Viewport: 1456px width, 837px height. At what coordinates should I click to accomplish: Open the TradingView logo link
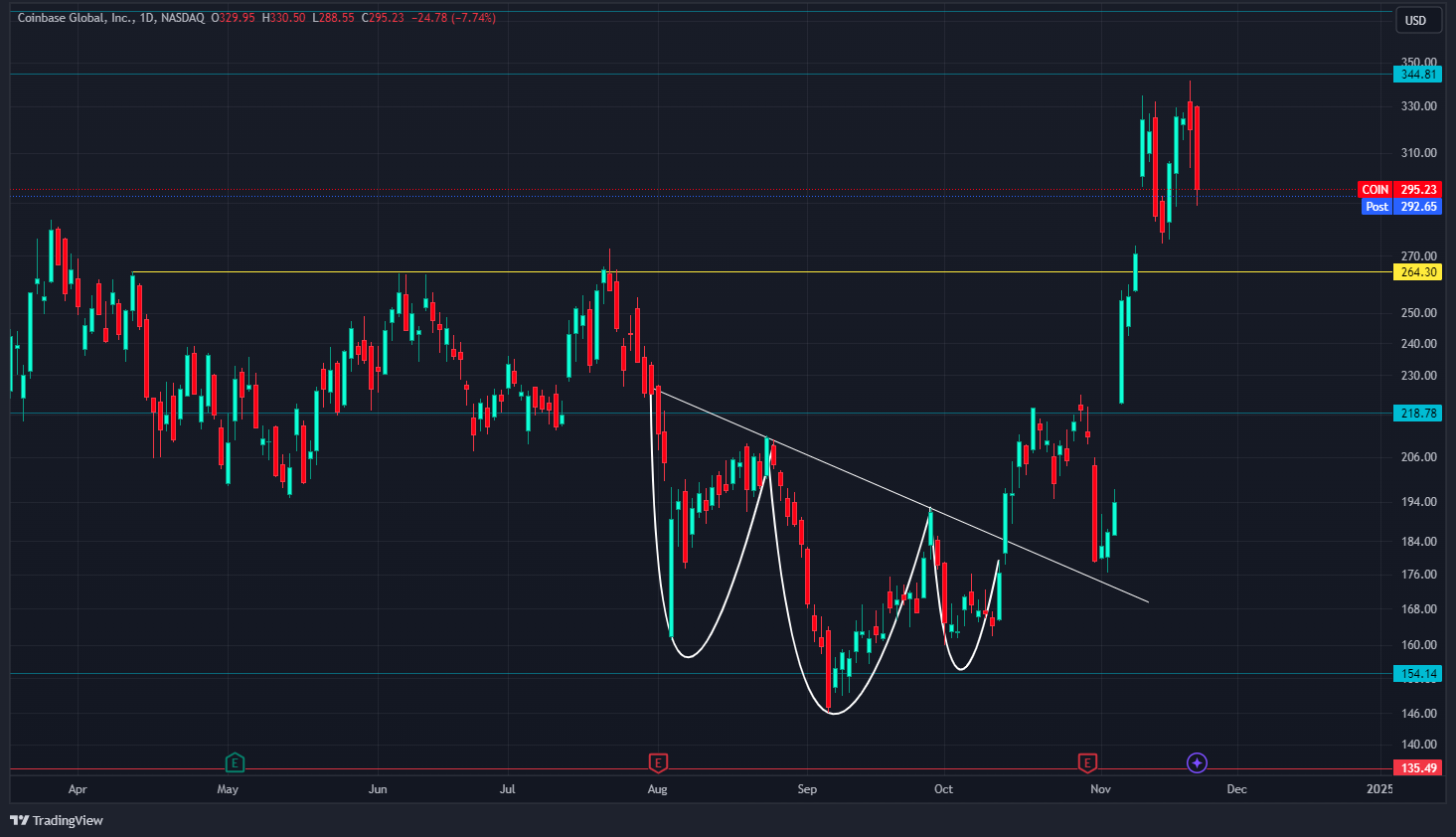(57, 820)
